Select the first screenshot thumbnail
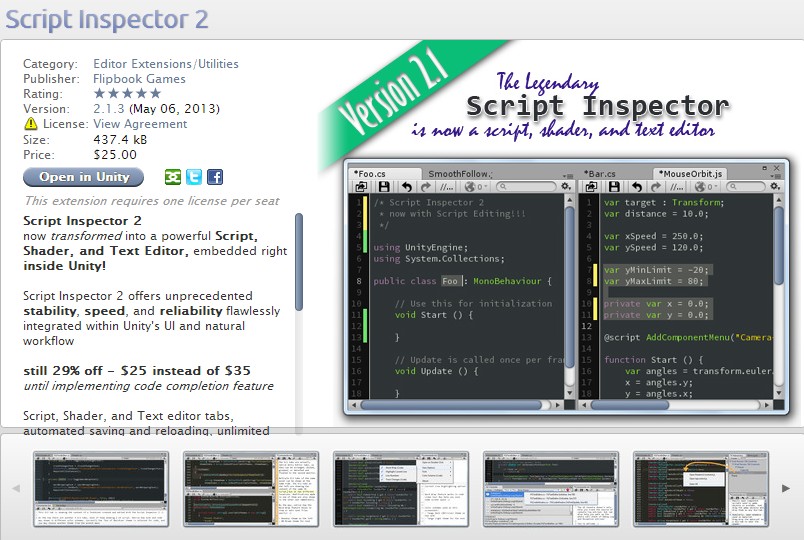 (101, 489)
